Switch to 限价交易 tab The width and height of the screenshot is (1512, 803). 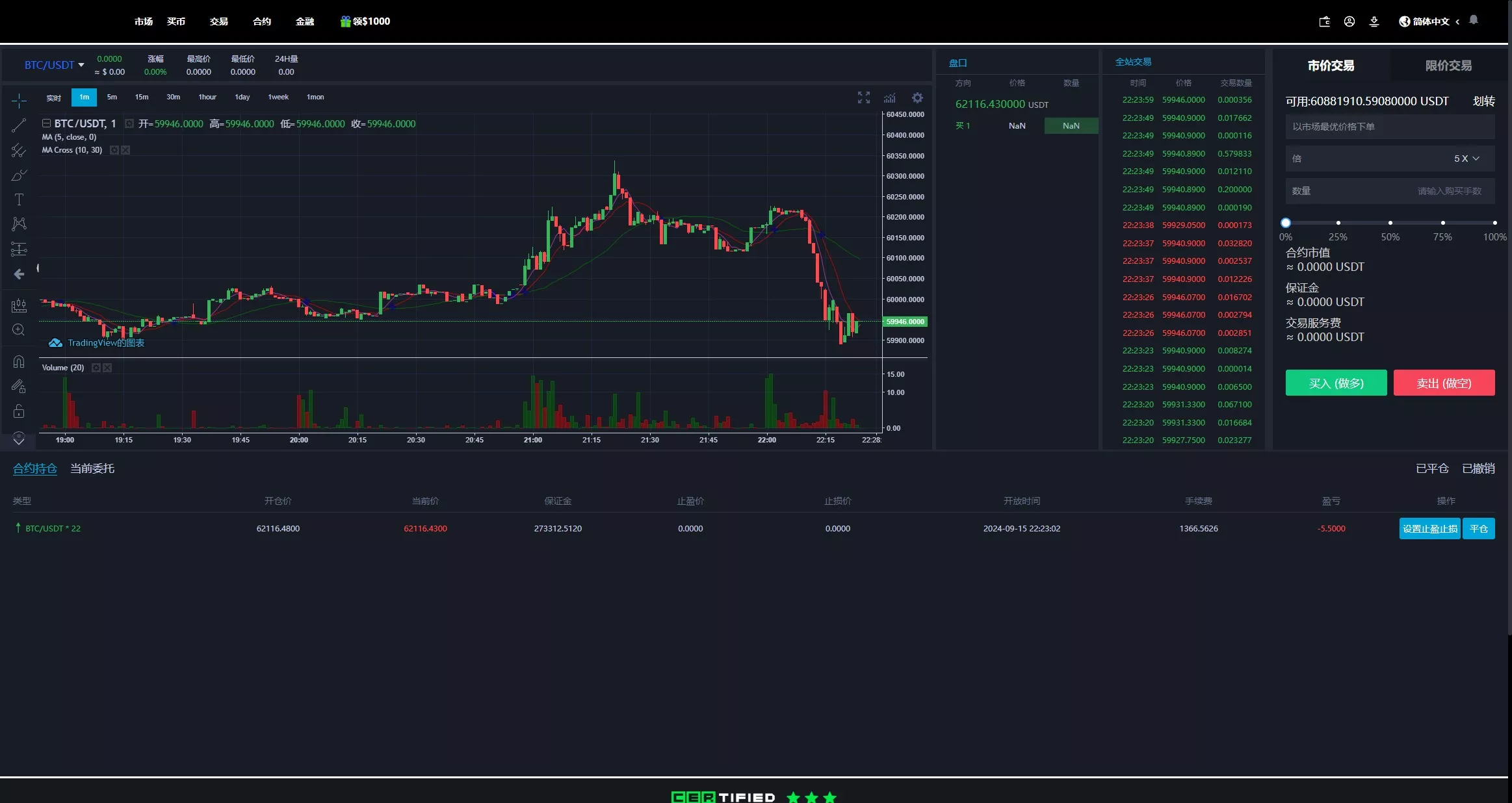(x=1448, y=66)
